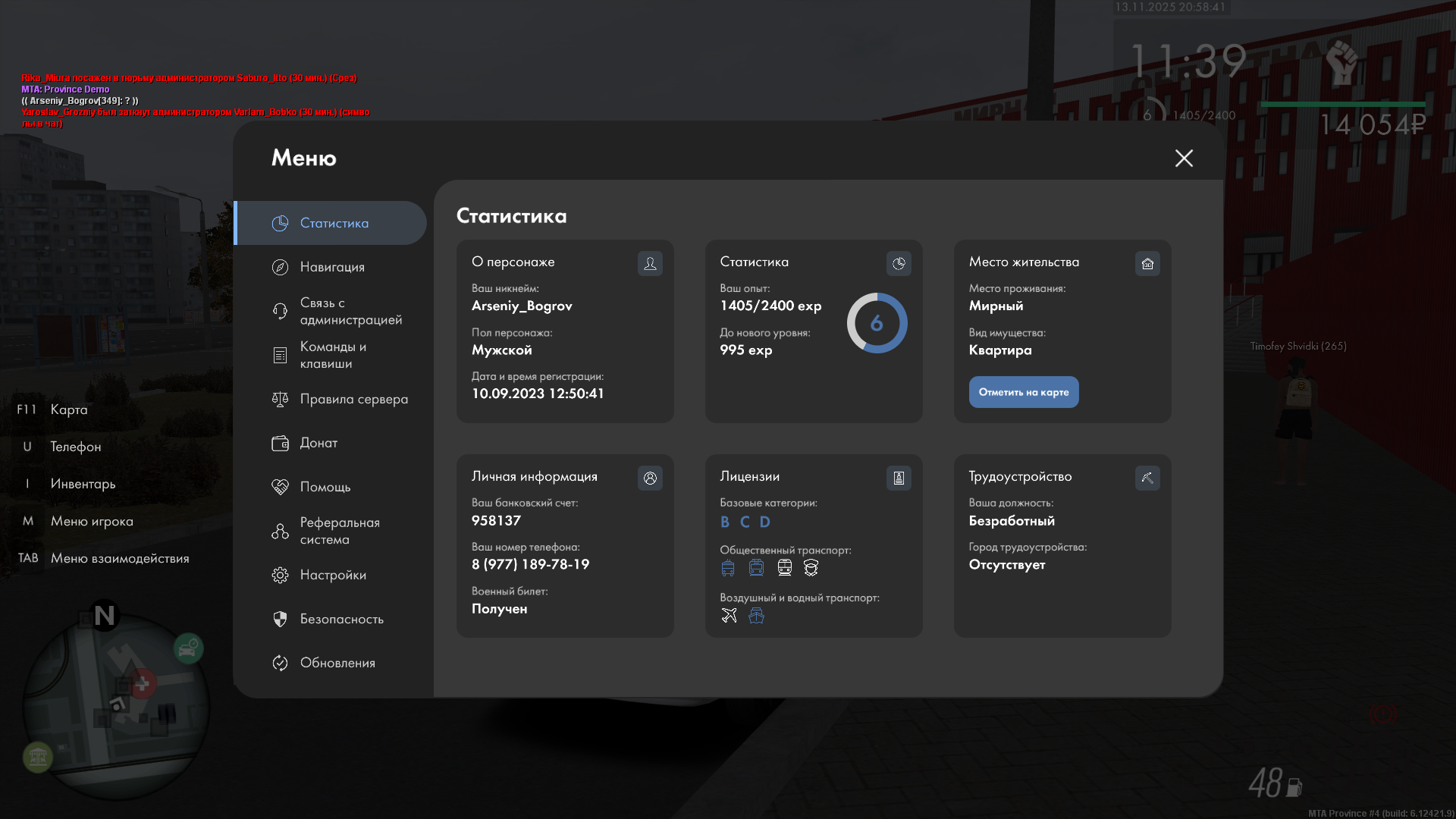Click the user icon in Личная информация card

(650, 478)
